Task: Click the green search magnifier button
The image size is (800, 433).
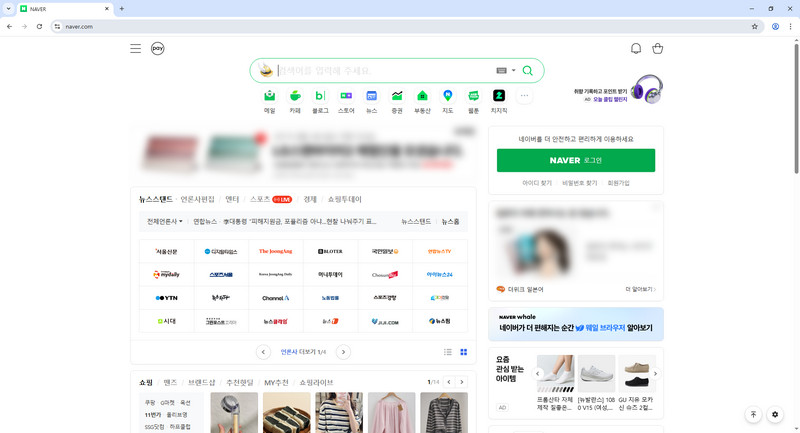Action: pyautogui.click(x=528, y=70)
